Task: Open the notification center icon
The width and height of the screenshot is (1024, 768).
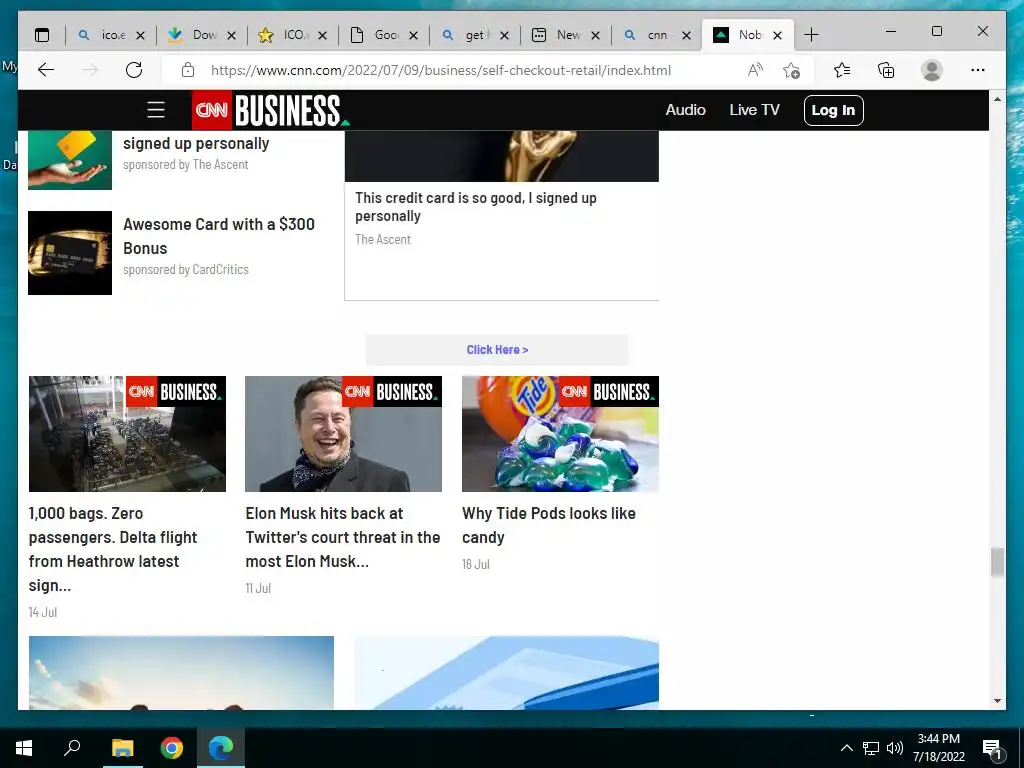Action: [x=992, y=749]
